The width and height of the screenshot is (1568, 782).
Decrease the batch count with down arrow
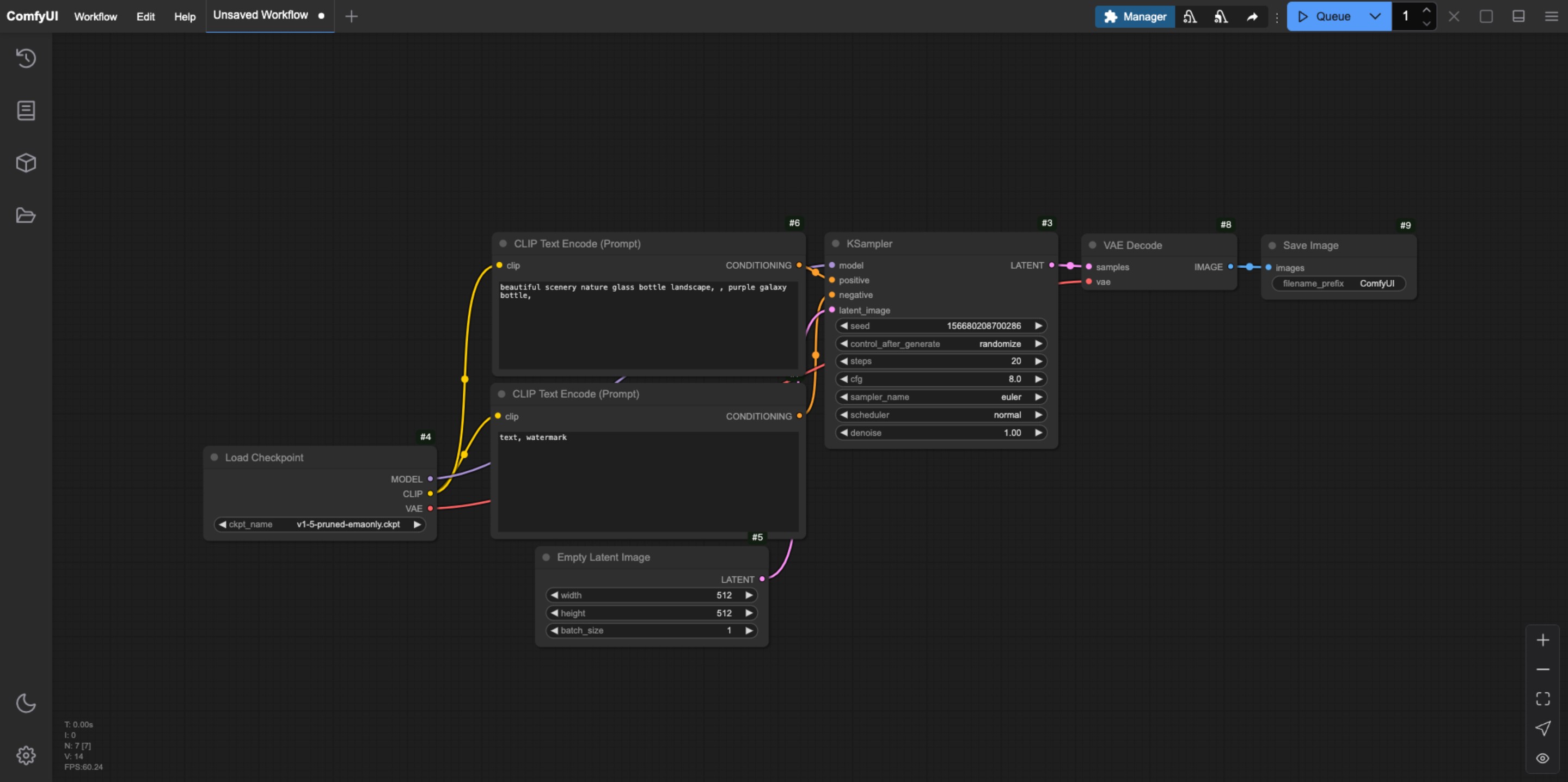[1426, 23]
